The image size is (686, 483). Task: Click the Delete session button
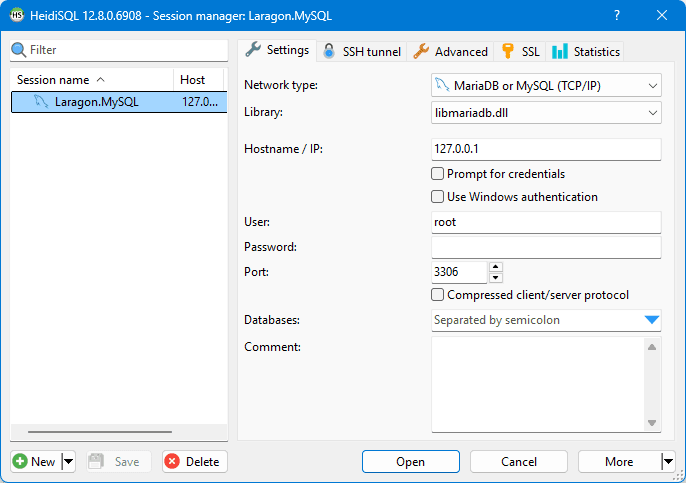[x=195, y=462]
